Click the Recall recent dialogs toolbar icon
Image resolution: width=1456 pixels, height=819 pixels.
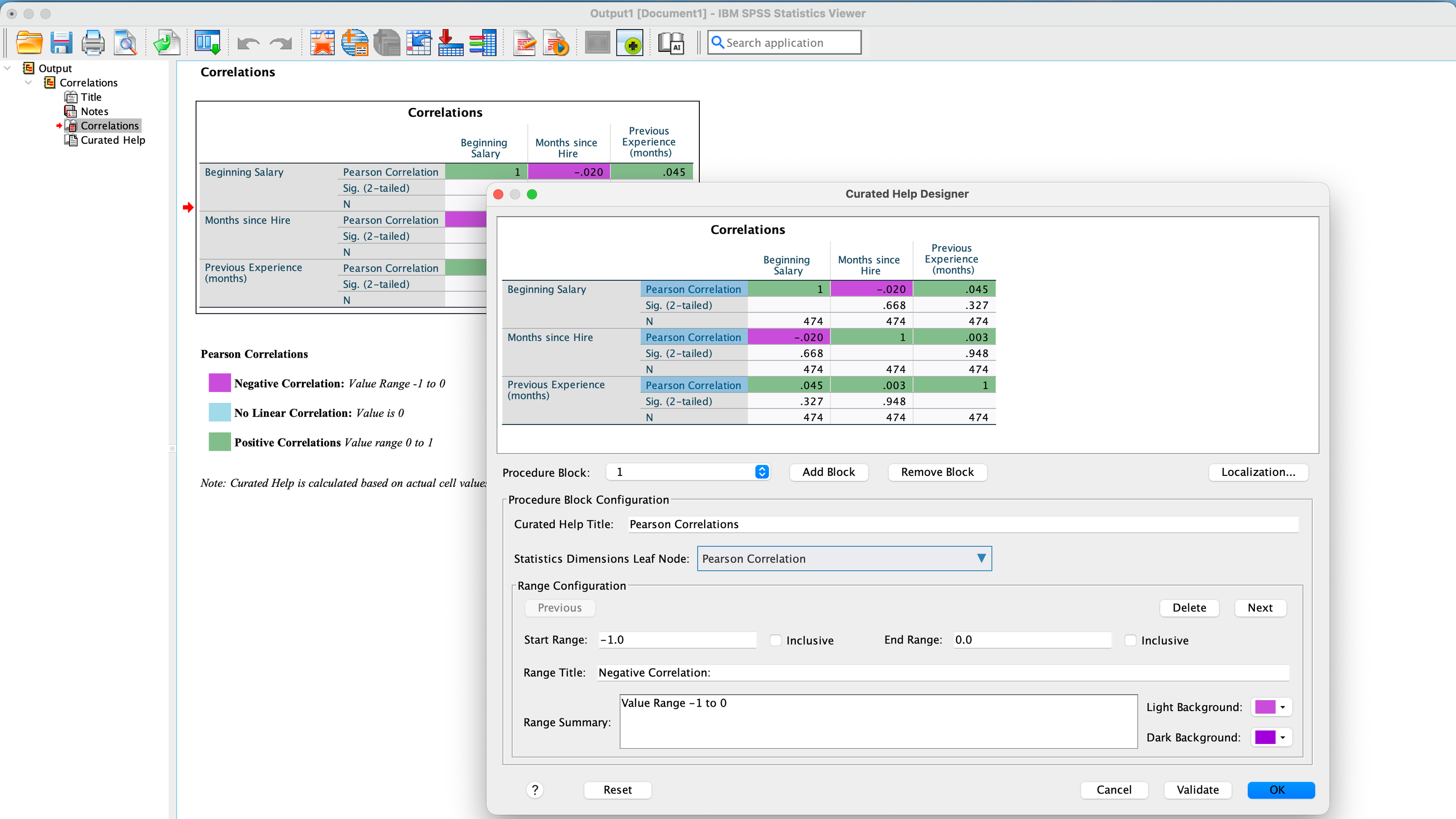tap(207, 43)
